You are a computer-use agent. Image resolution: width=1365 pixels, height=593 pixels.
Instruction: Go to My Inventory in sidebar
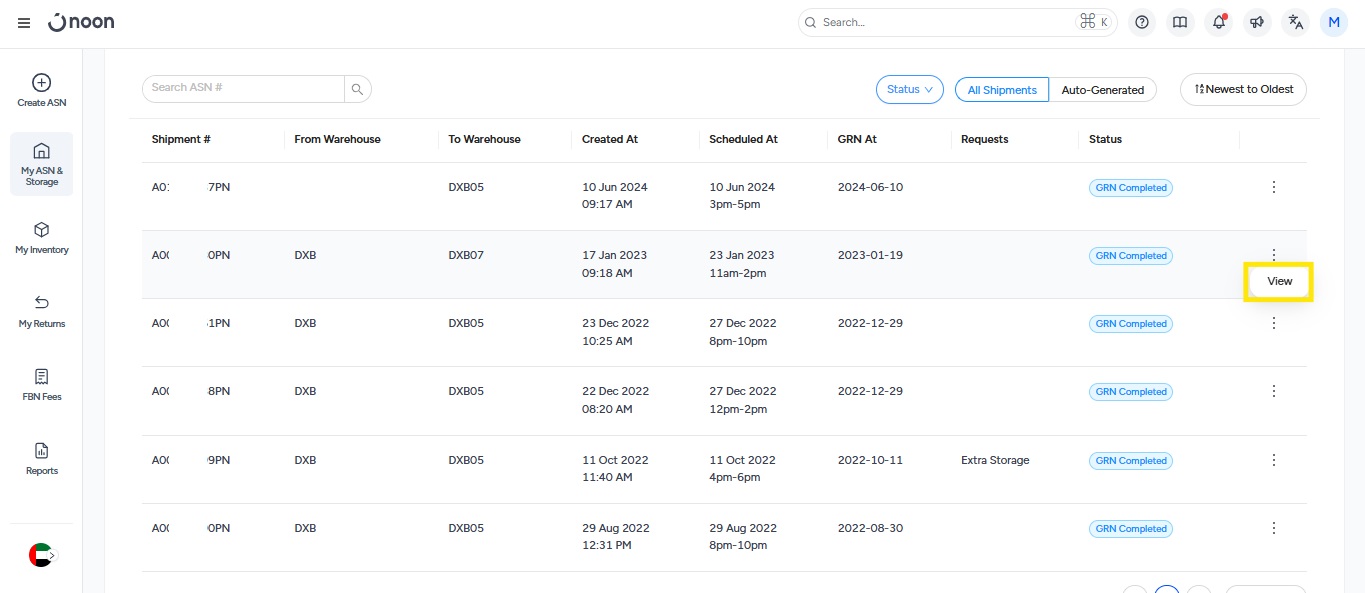tap(41, 238)
